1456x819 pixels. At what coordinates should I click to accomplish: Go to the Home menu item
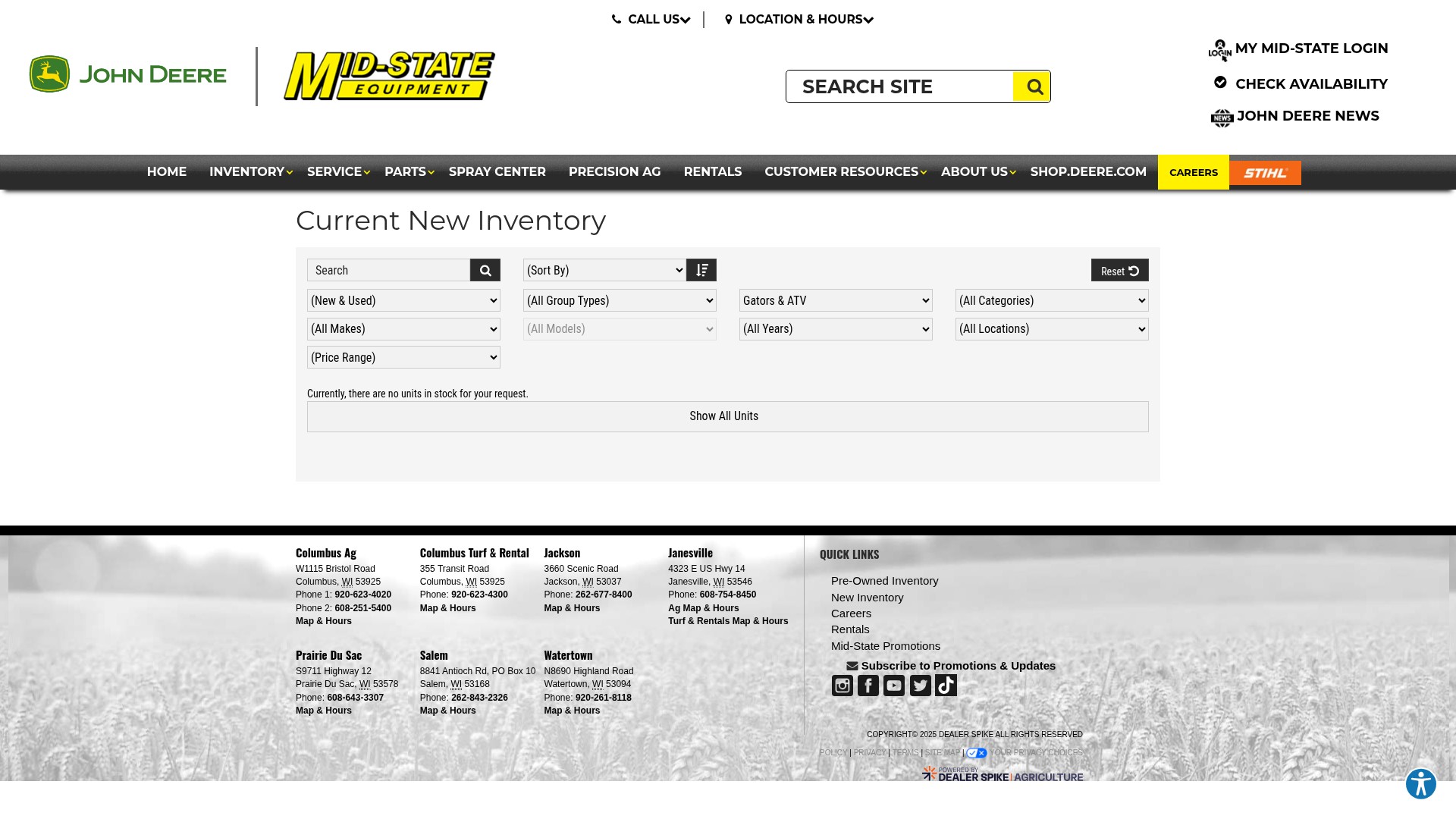167,172
